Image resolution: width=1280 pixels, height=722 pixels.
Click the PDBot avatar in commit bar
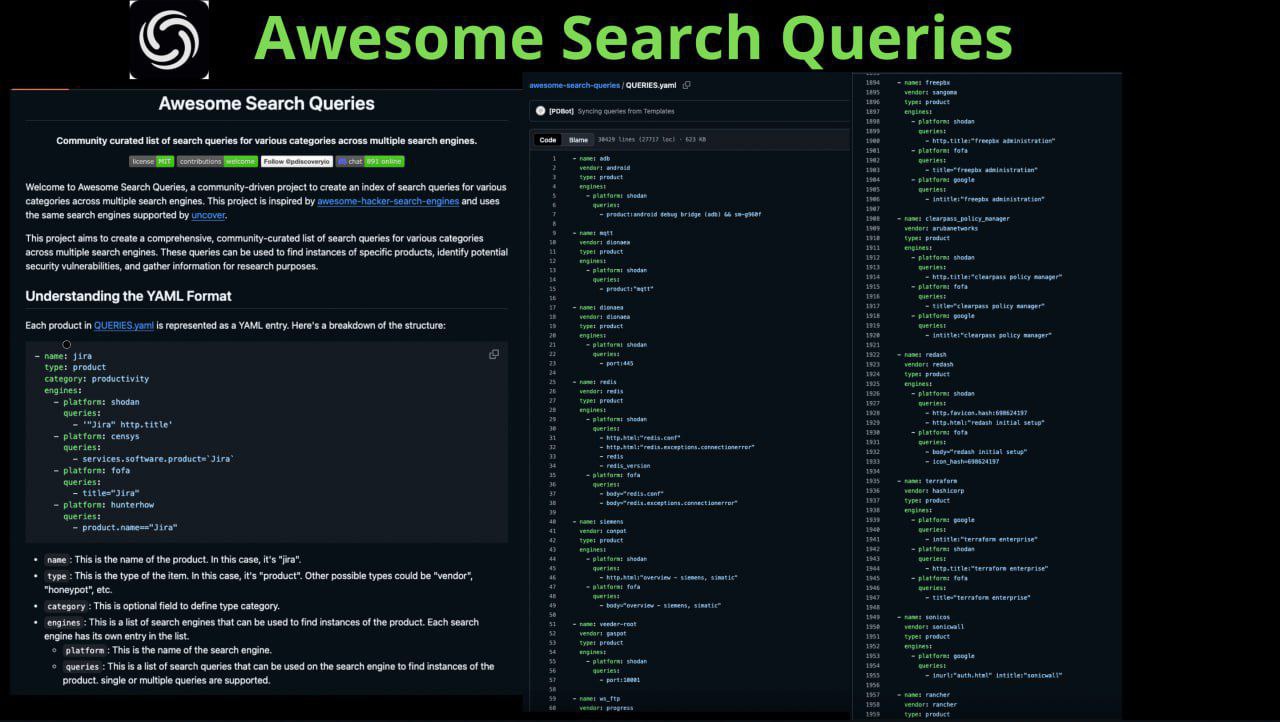[540, 111]
